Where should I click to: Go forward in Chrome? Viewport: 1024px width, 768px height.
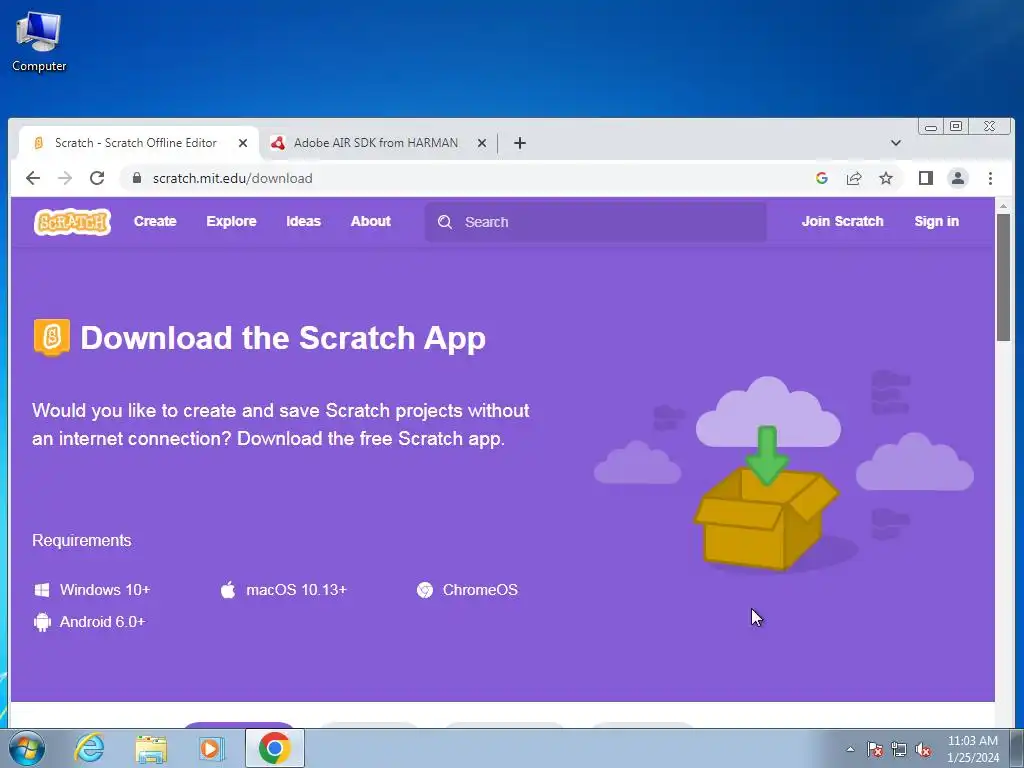[65, 178]
